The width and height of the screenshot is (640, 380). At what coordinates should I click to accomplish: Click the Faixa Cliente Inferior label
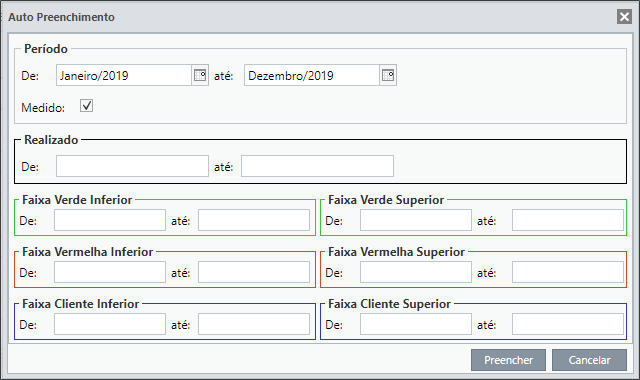80,304
